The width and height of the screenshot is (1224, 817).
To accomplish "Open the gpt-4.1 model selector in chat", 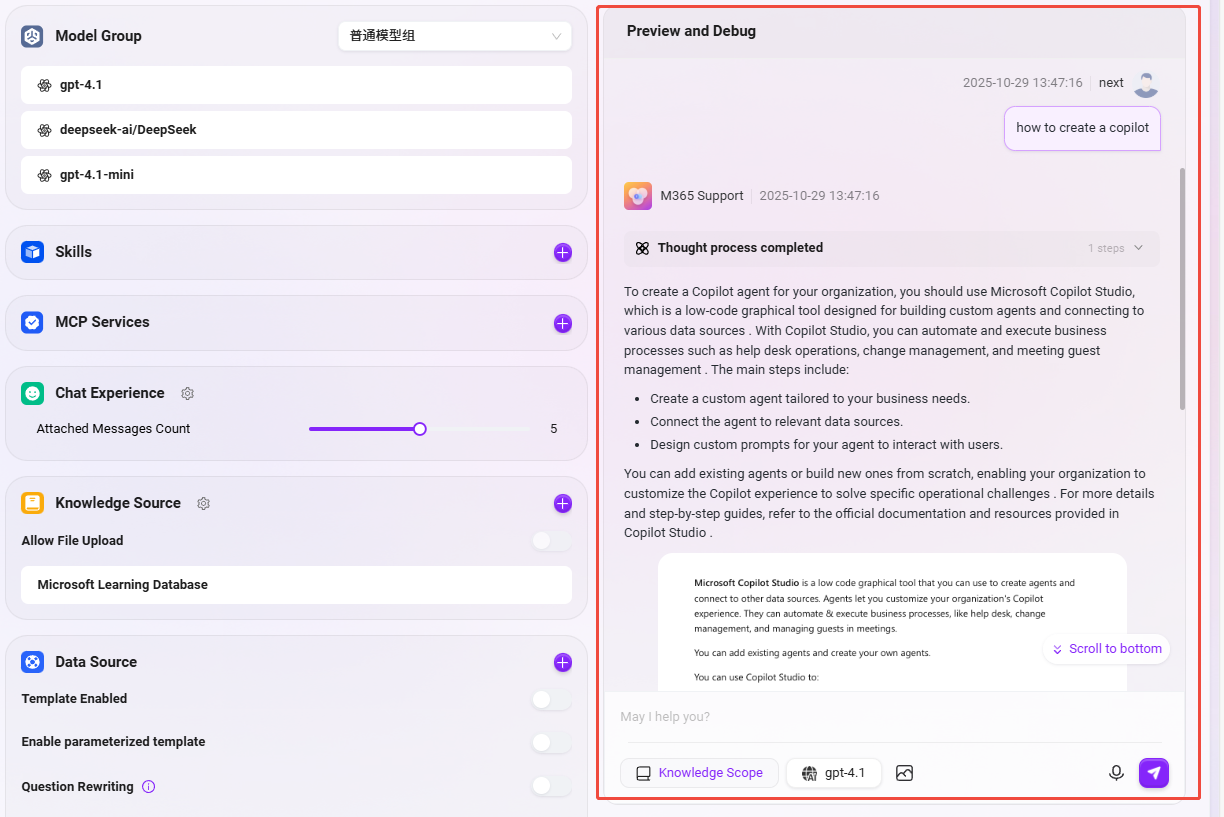I will click(834, 773).
